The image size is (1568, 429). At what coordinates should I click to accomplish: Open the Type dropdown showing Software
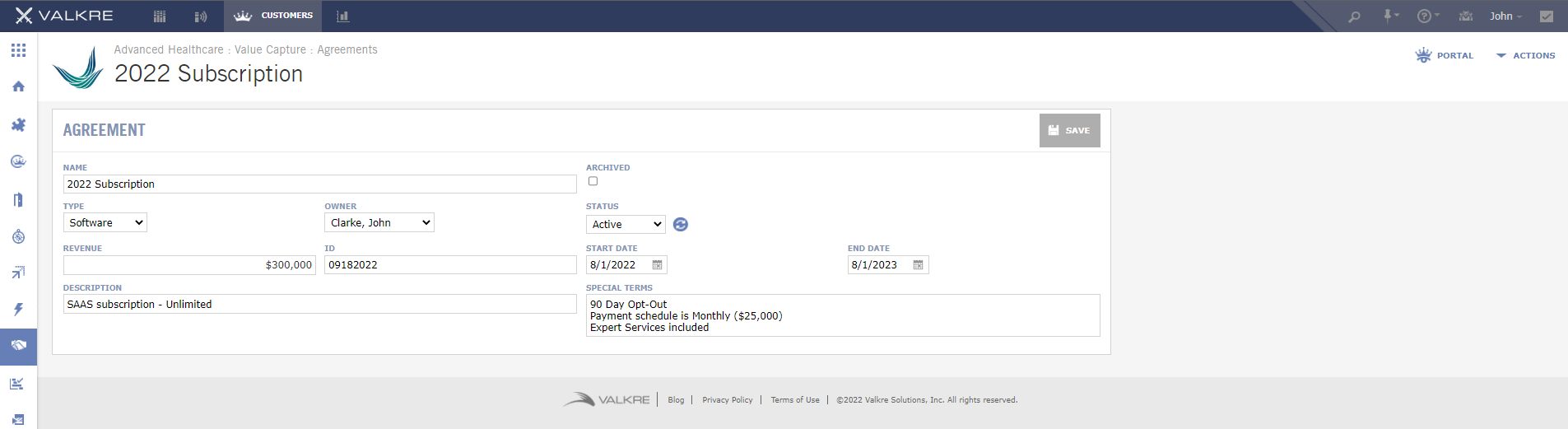pos(105,222)
